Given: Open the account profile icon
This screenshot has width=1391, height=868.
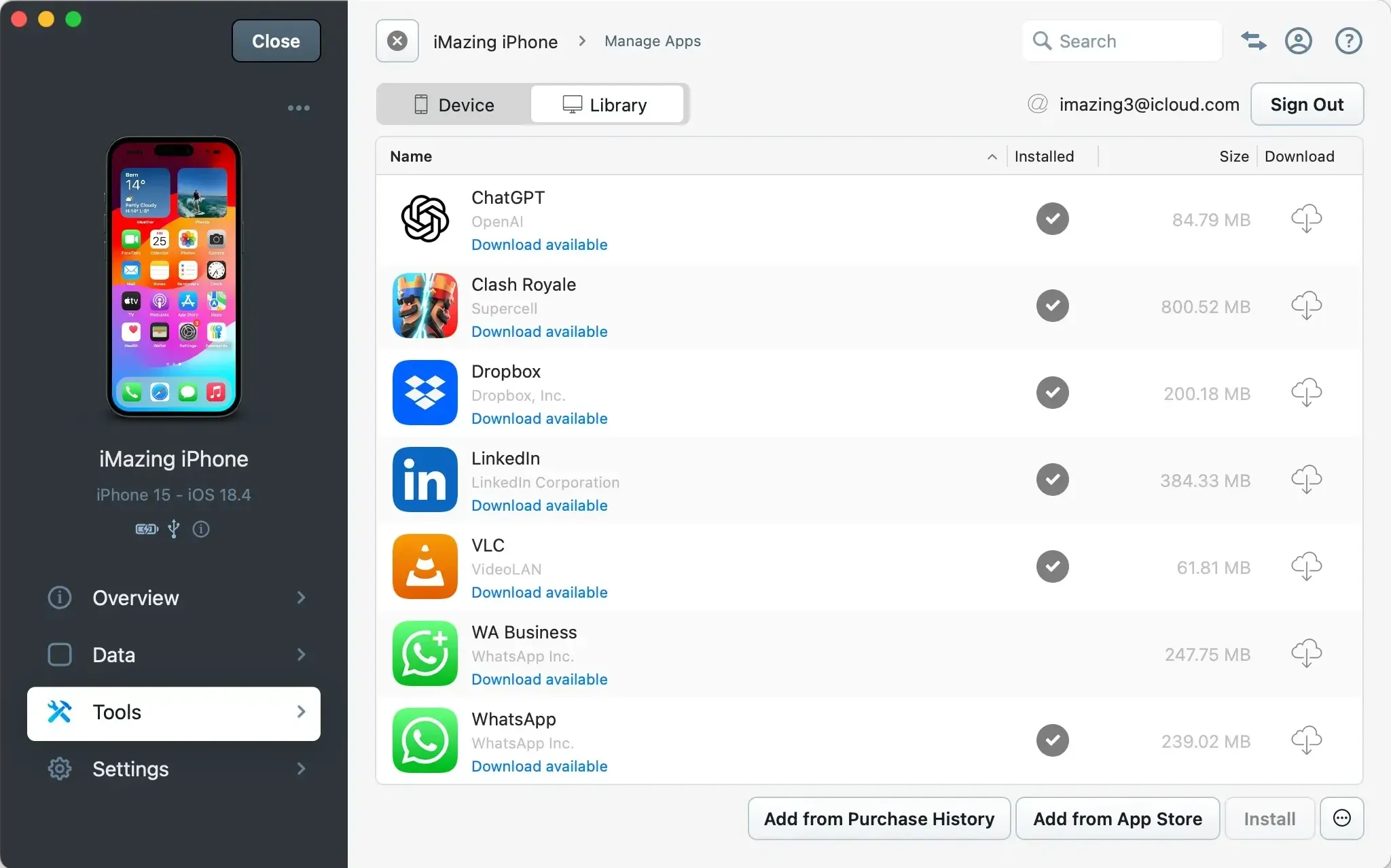Looking at the screenshot, I should [x=1299, y=41].
